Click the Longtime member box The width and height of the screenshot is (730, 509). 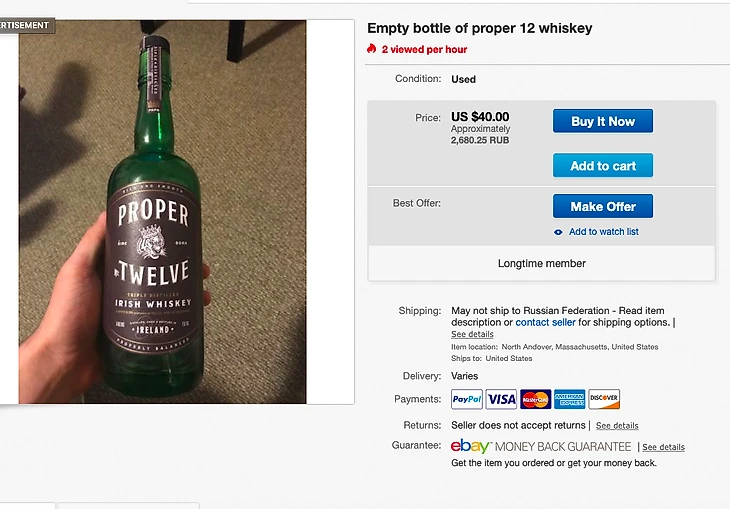pyautogui.click(x=542, y=263)
